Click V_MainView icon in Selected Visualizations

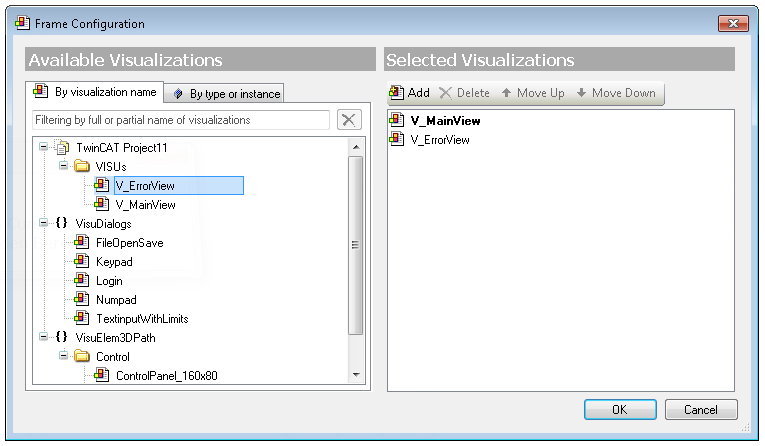(397, 120)
